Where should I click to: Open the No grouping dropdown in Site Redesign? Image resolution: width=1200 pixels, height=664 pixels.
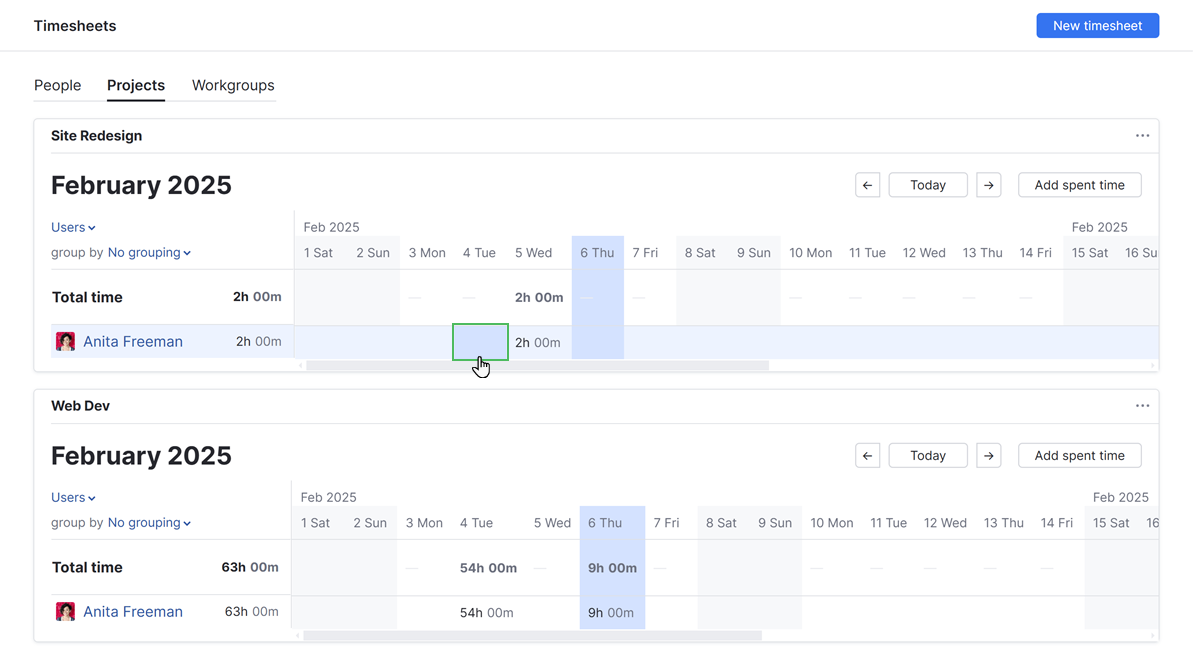click(146, 252)
